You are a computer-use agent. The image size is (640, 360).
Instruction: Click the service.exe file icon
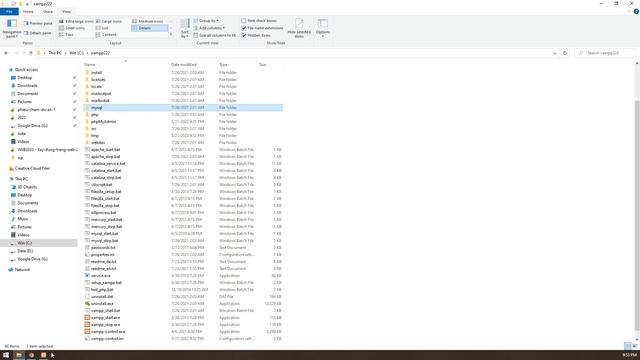pyautogui.click(x=87, y=276)
